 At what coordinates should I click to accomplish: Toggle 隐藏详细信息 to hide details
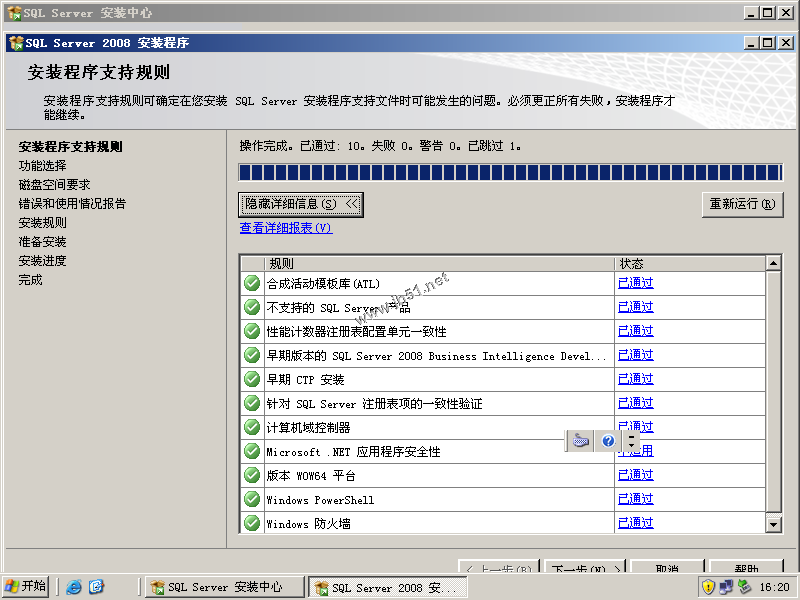tap(301, 203)
